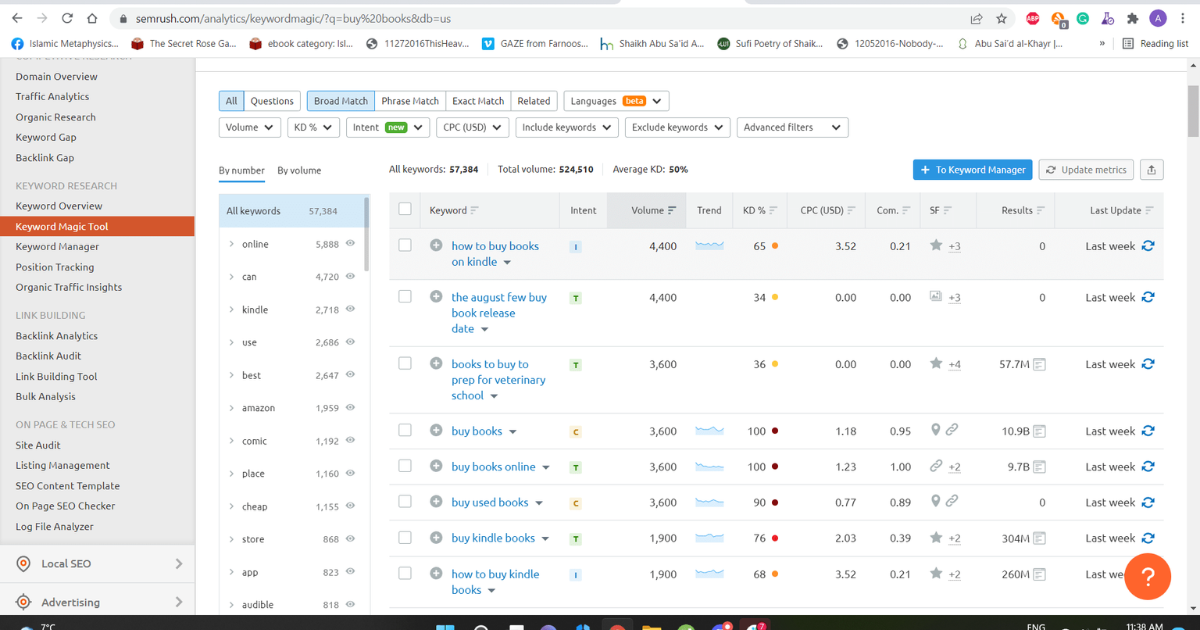Bookmark this page with the star icon
This screenshot has height=630, width=1200.
click(1002, 18)
